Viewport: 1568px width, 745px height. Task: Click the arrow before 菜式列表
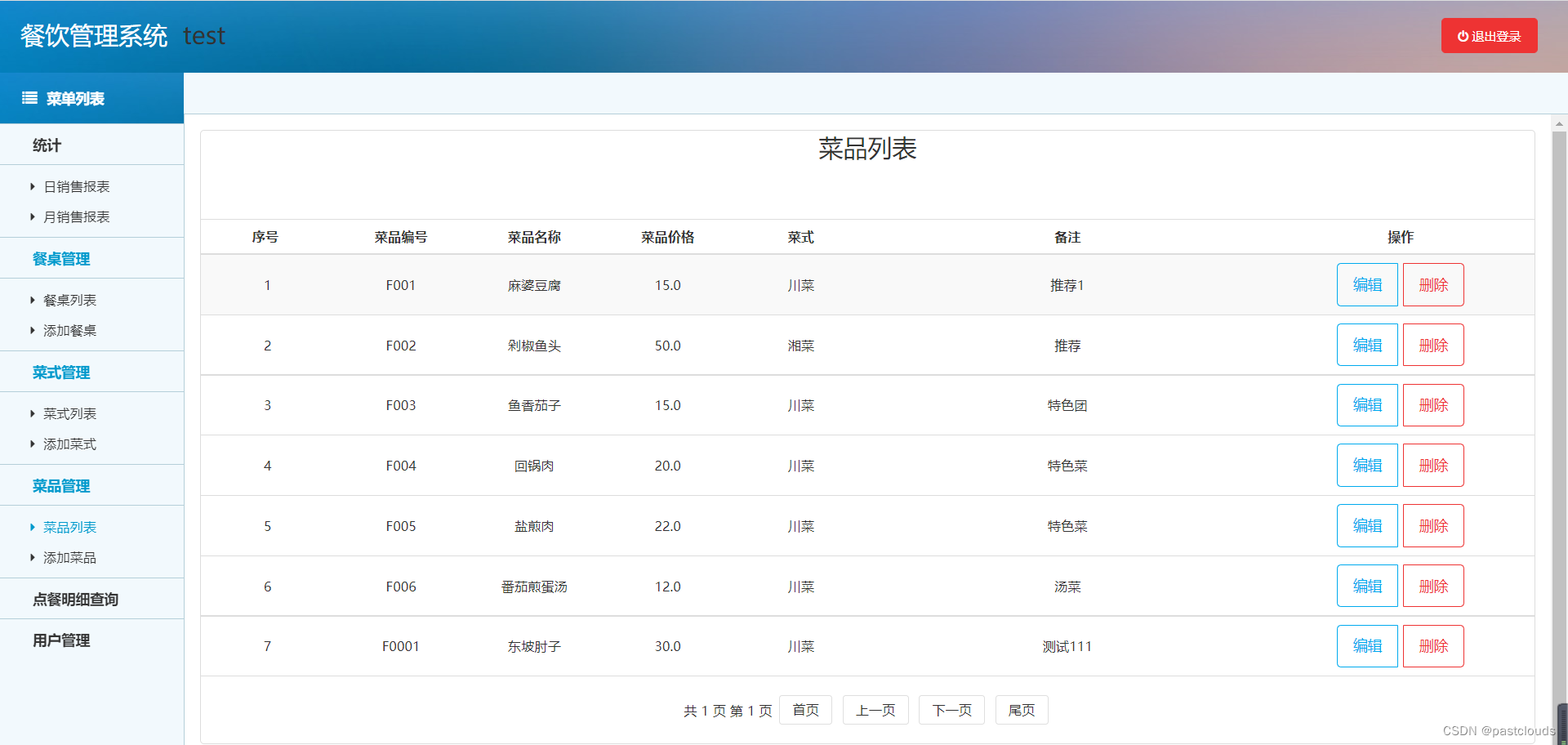33,414
